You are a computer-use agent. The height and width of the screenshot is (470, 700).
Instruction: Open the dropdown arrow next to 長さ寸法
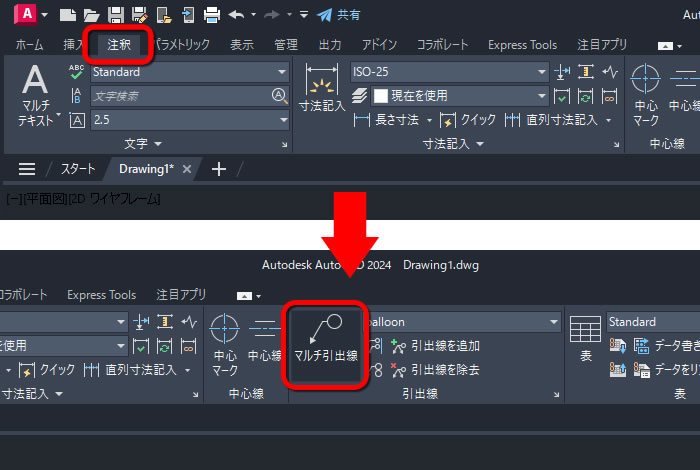429,120
